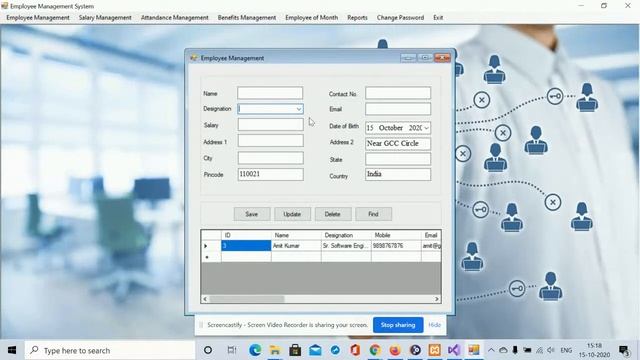Open the Salary Management menu

click(105, 18)
